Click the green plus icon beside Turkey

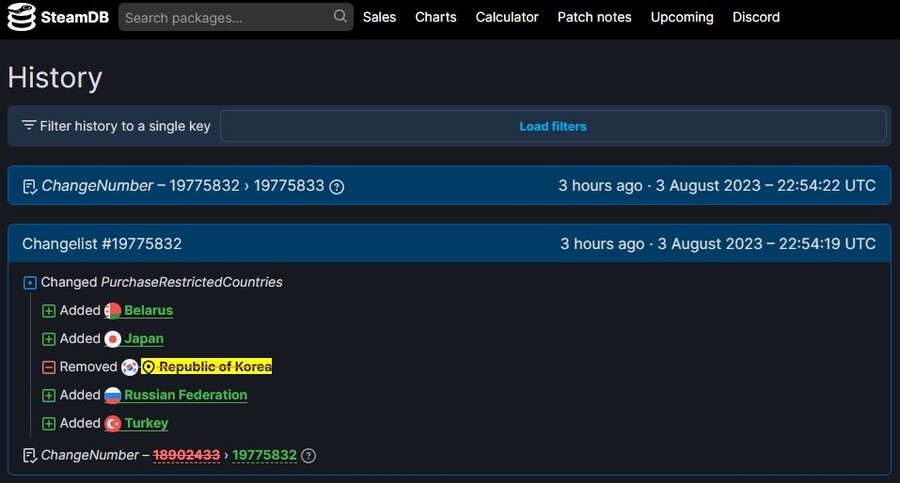click(49, 423)
